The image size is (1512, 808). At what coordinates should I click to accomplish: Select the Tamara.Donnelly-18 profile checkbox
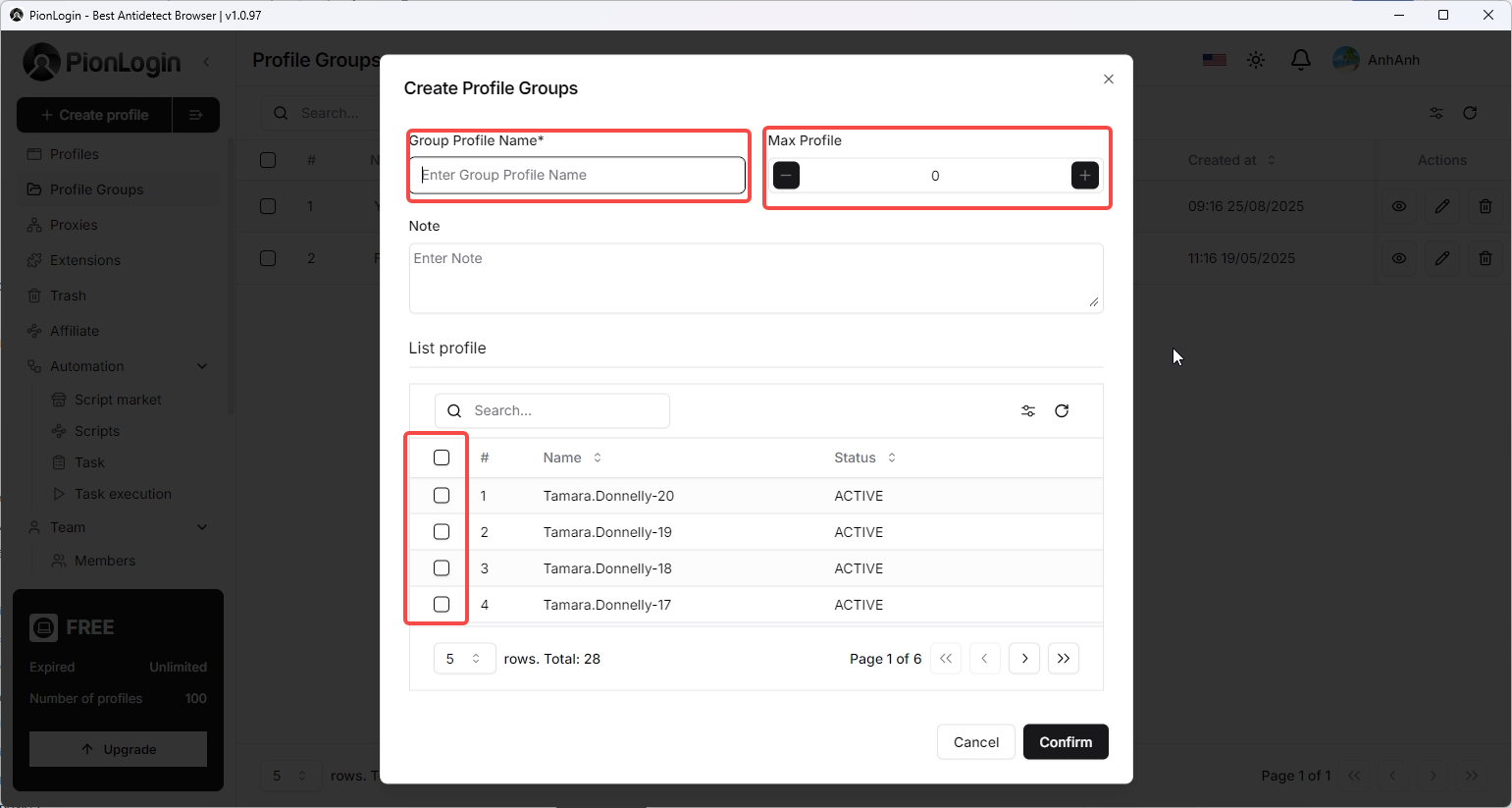442,568
